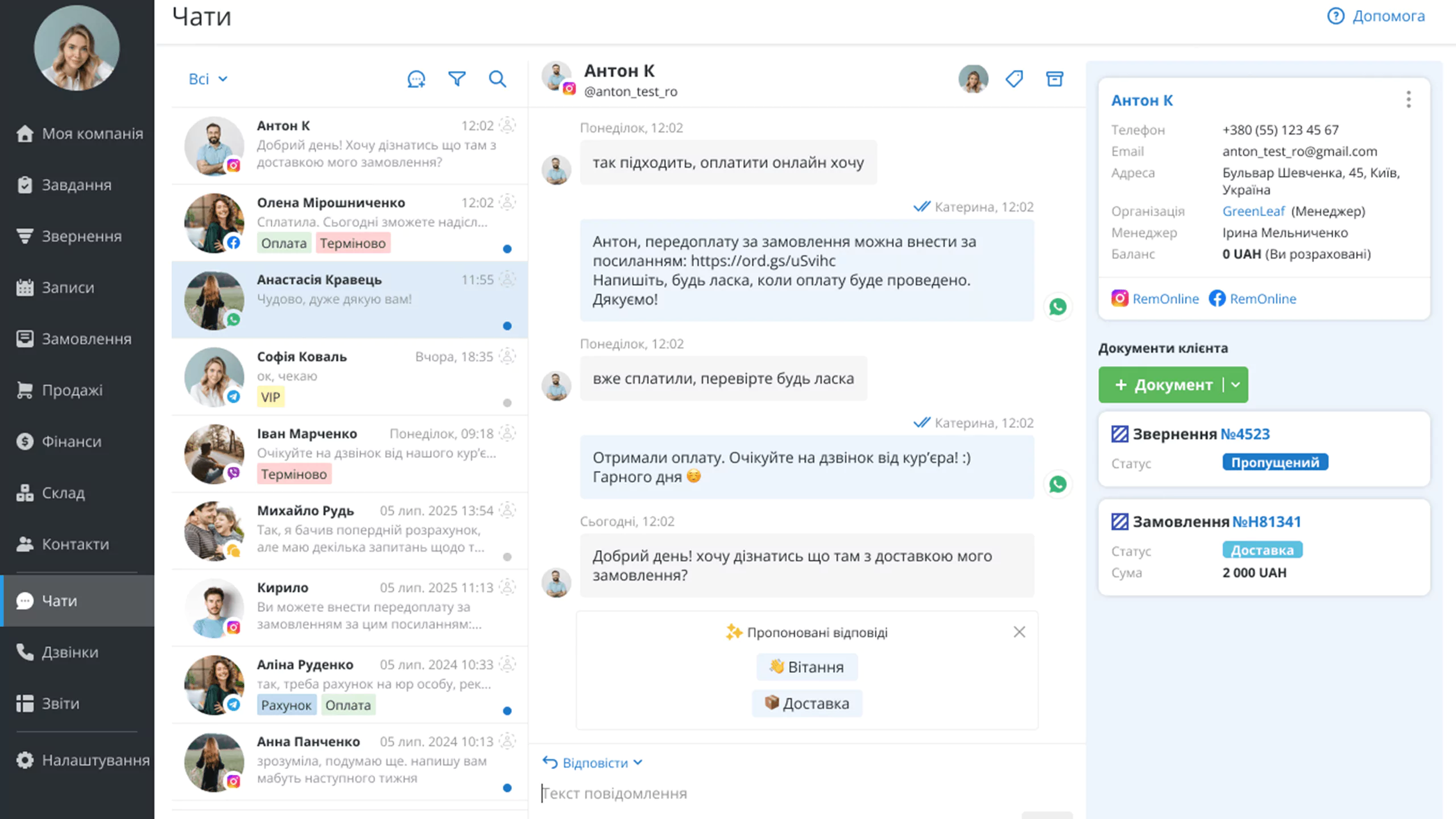1456x819 pixels.
Task: Open the GreenLeaf organization link
Action: [1254, 212]
